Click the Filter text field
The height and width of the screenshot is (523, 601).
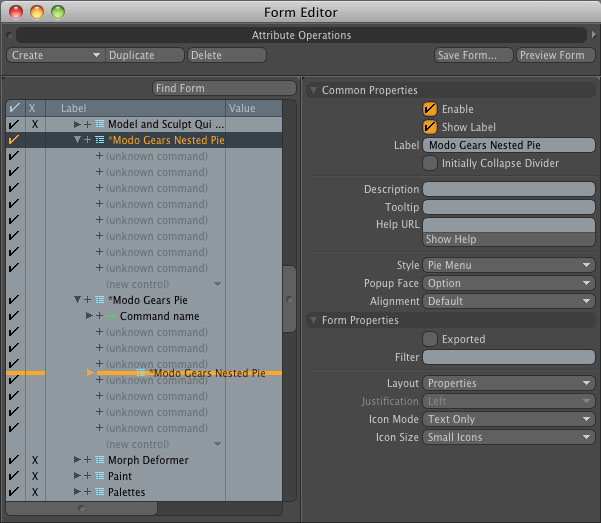[509, 357]
